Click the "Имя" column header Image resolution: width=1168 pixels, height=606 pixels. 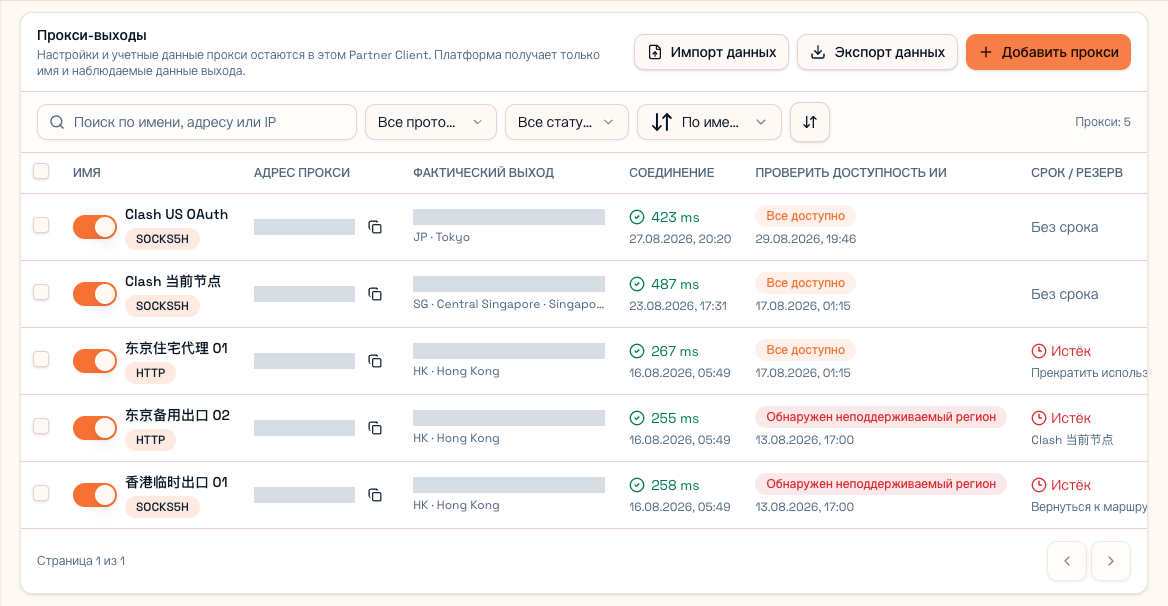coord(86,173)
